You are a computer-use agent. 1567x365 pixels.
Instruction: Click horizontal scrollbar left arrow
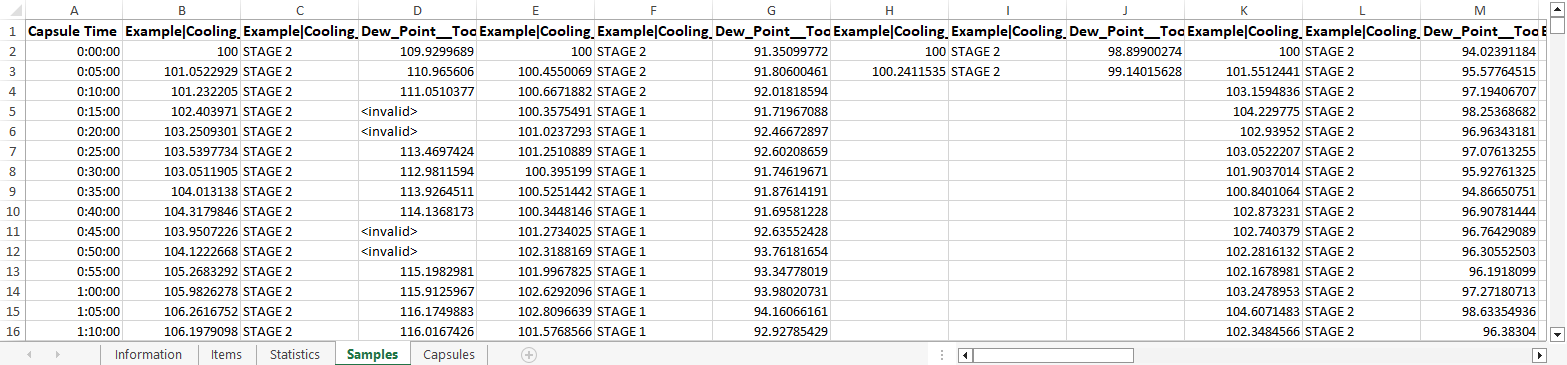point(964,355)
